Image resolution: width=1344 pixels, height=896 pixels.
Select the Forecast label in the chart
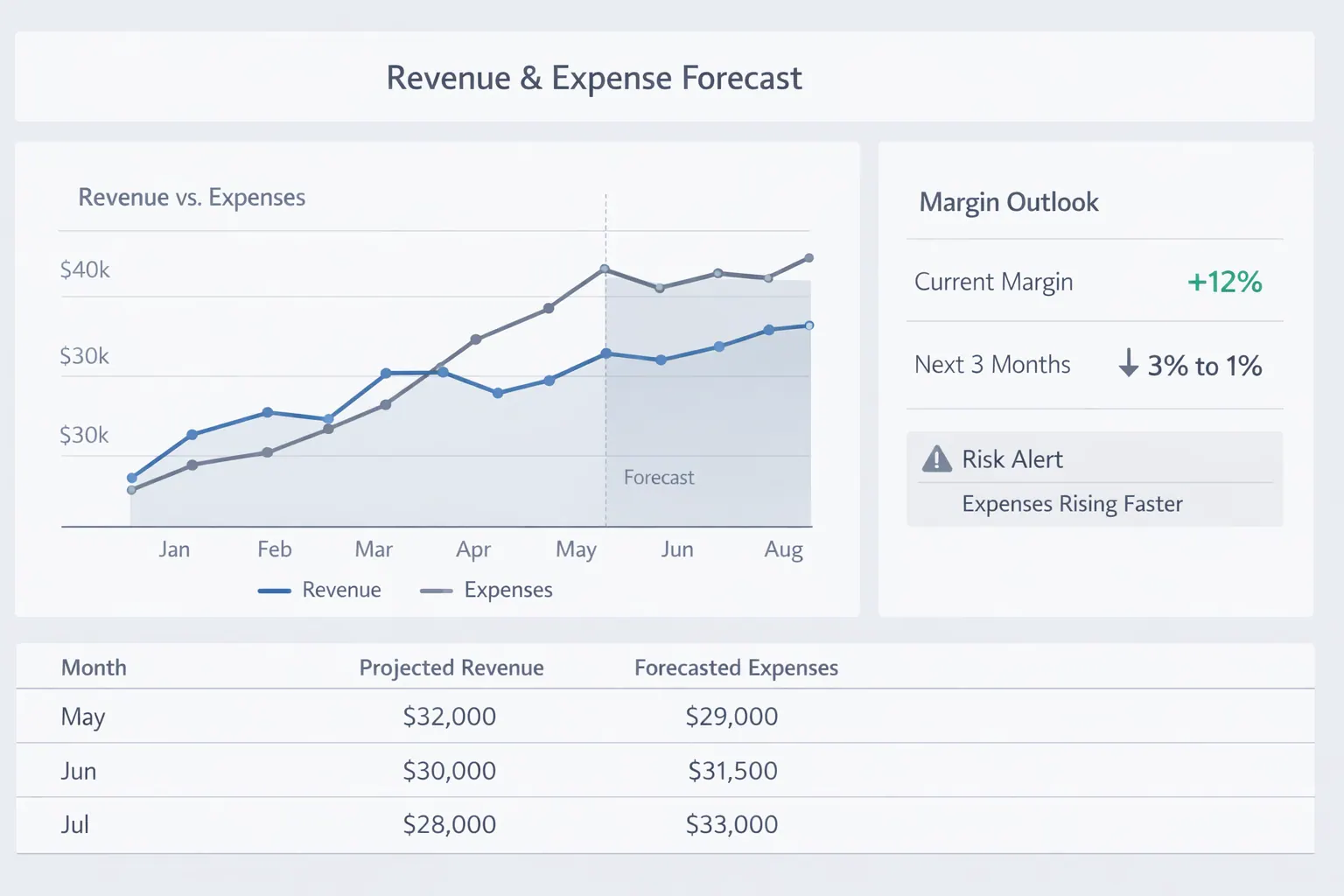tap(658, 478)
